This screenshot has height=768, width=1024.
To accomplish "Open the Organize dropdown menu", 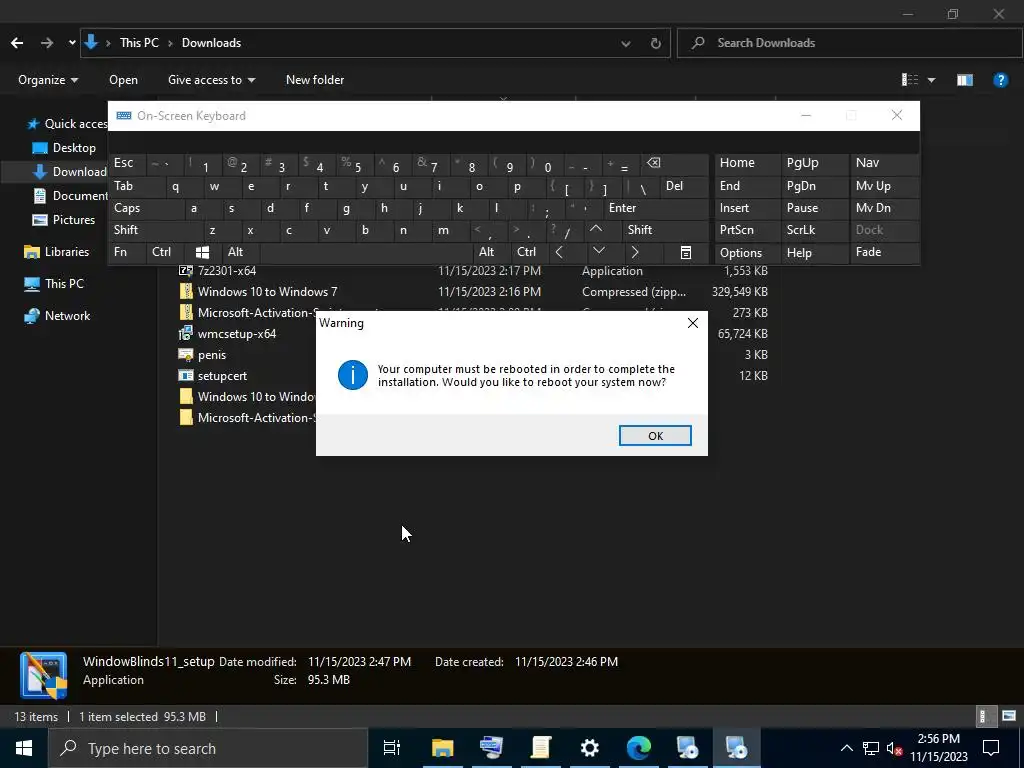I will (48, 80).
